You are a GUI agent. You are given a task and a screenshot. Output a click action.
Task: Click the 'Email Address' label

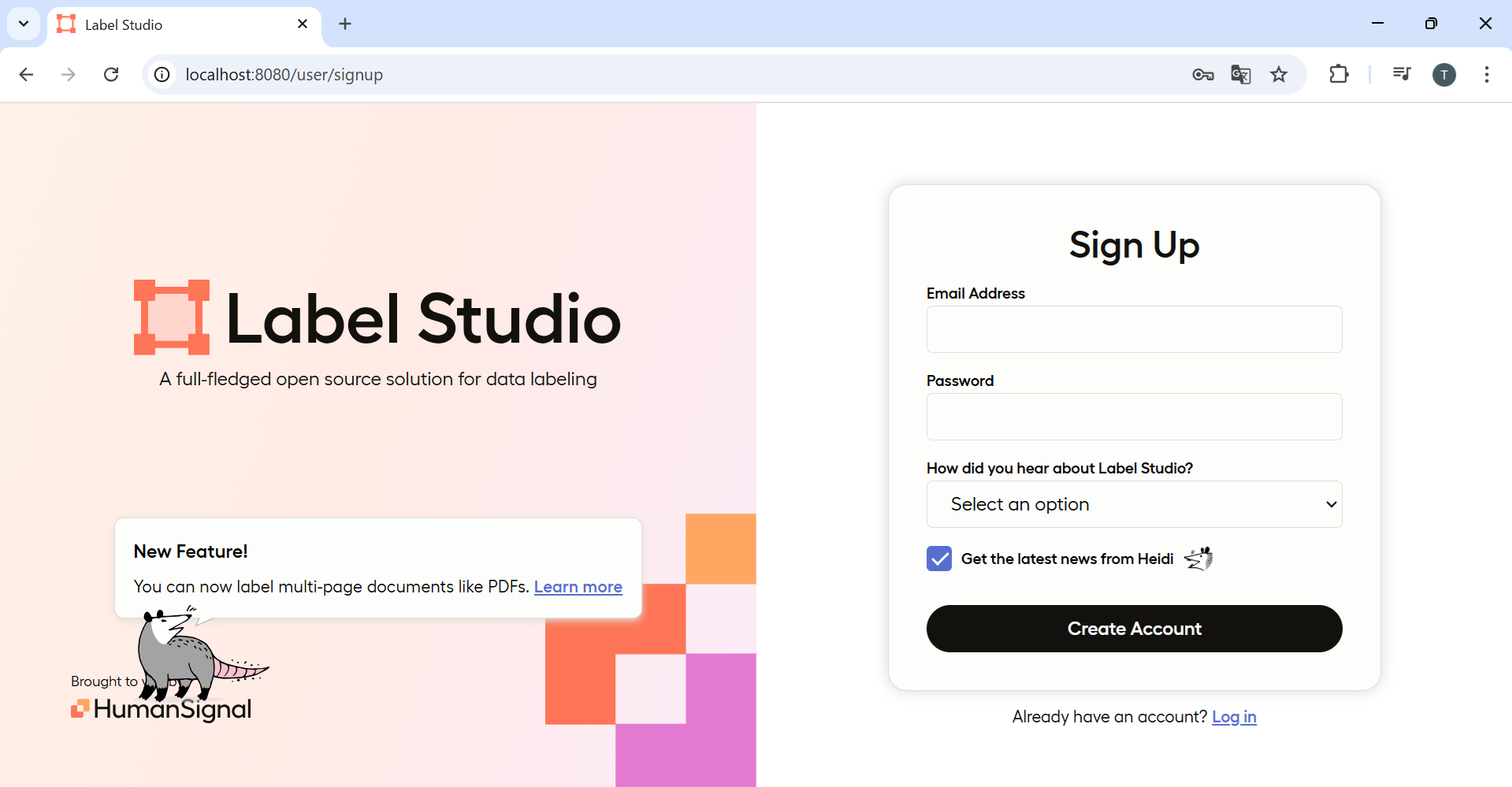tap(975, 293)
